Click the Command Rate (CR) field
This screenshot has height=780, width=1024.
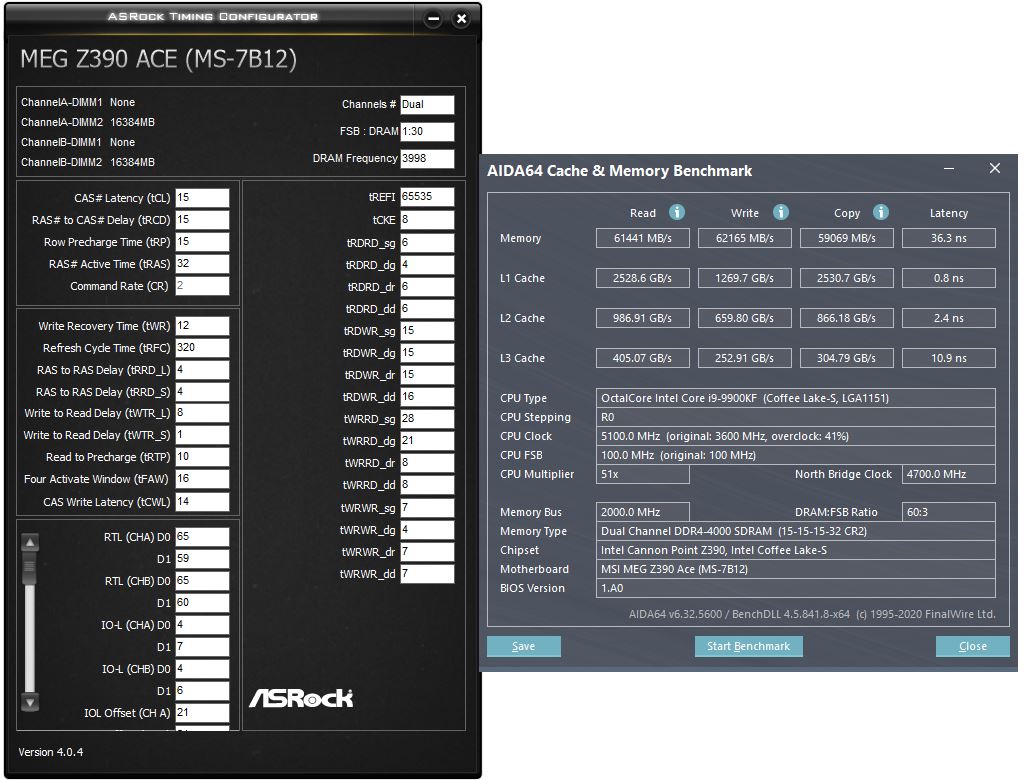click(202, 286)
